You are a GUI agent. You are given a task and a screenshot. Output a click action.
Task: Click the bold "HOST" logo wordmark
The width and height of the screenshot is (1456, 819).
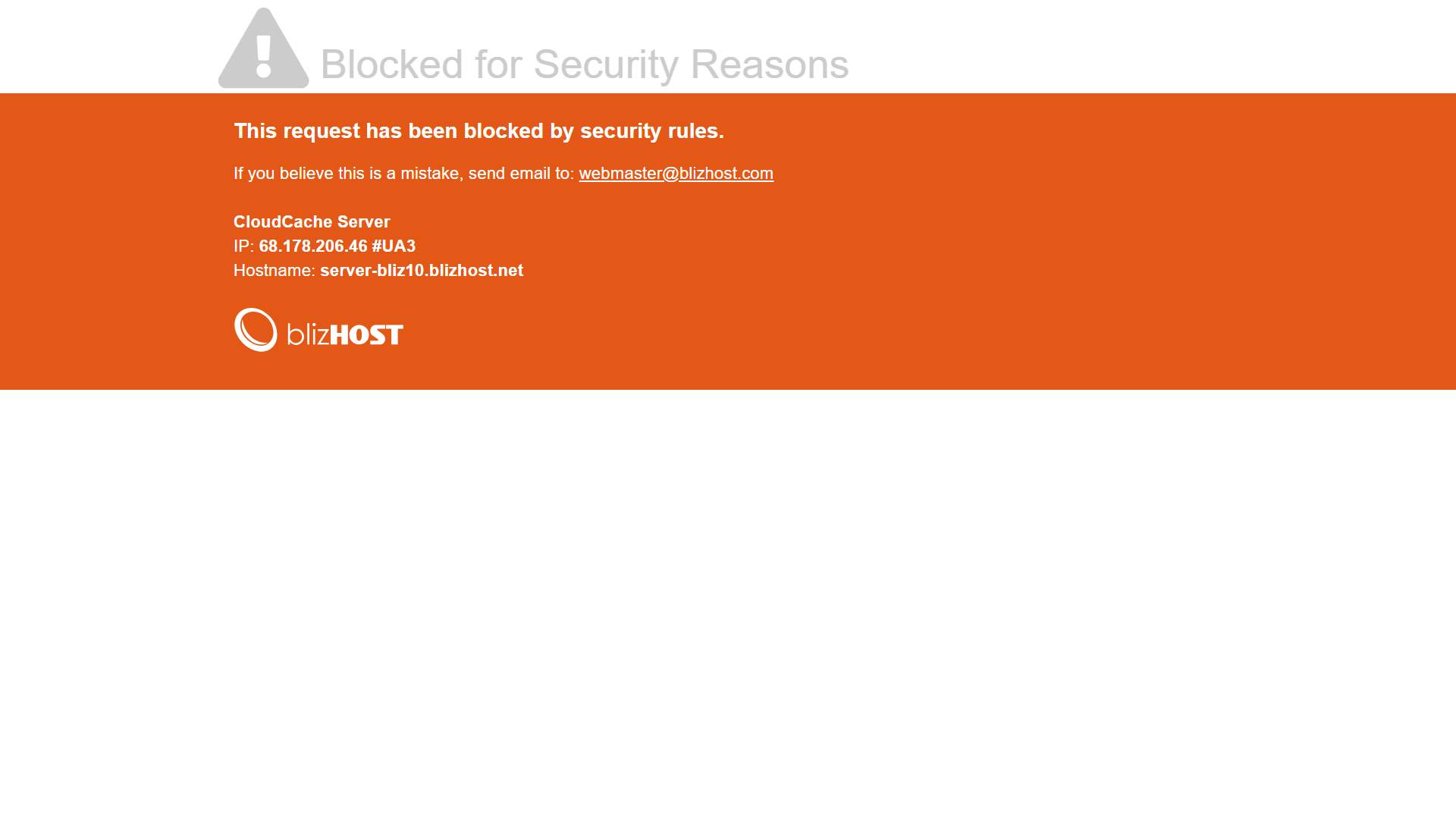coord(366,334)
